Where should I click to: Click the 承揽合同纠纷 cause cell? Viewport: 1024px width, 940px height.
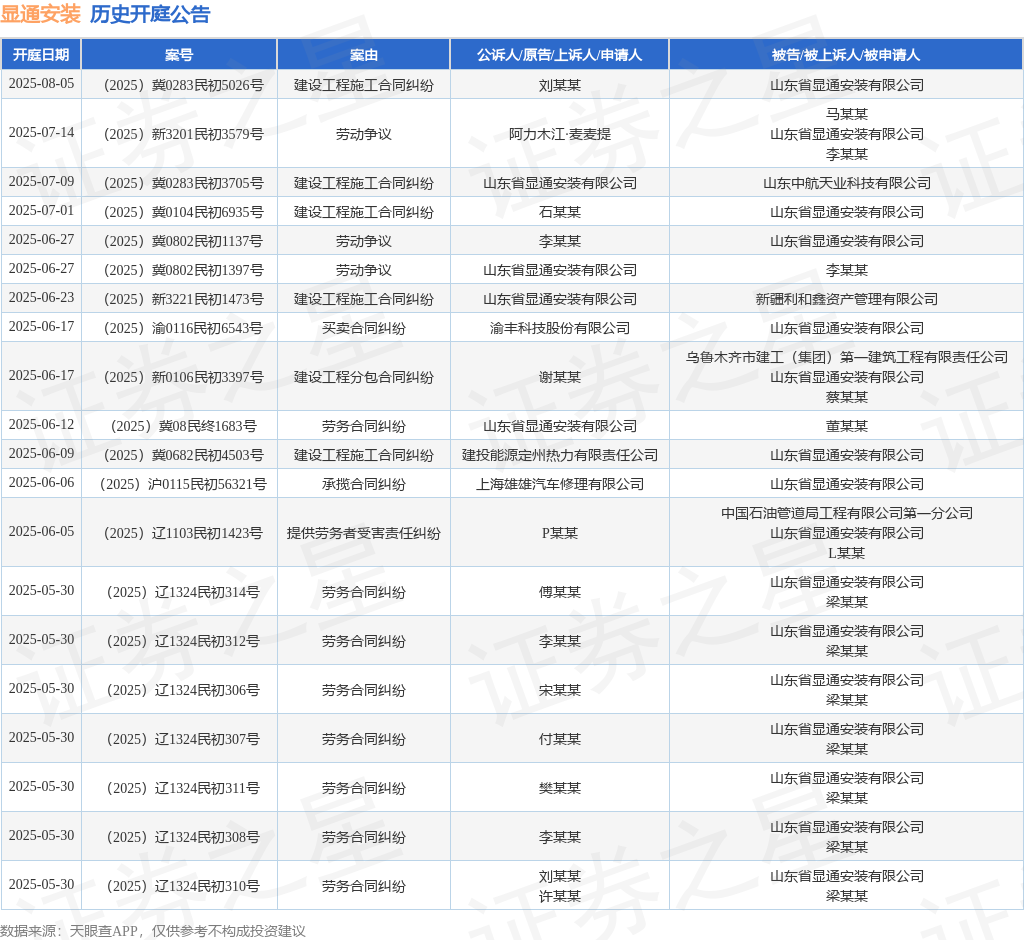364,484
